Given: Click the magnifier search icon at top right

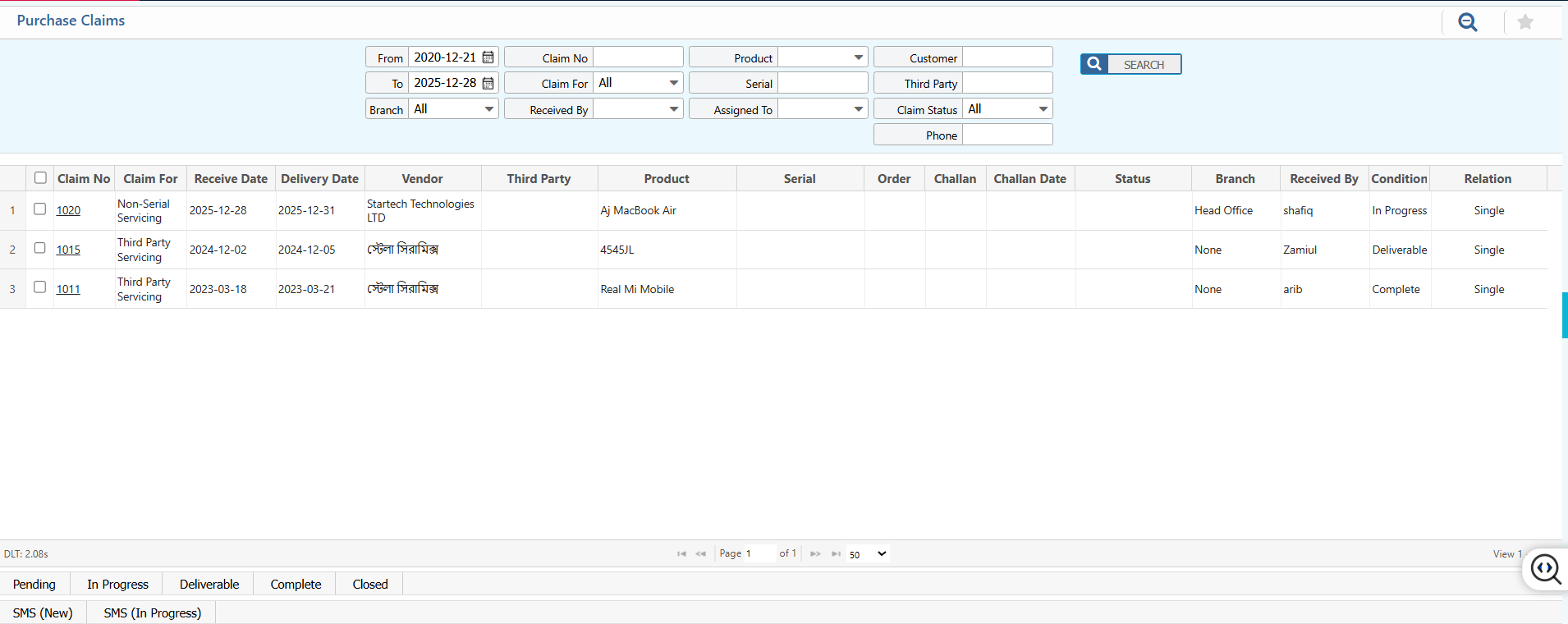Looking at the screenshot, I should [1467, 22].
